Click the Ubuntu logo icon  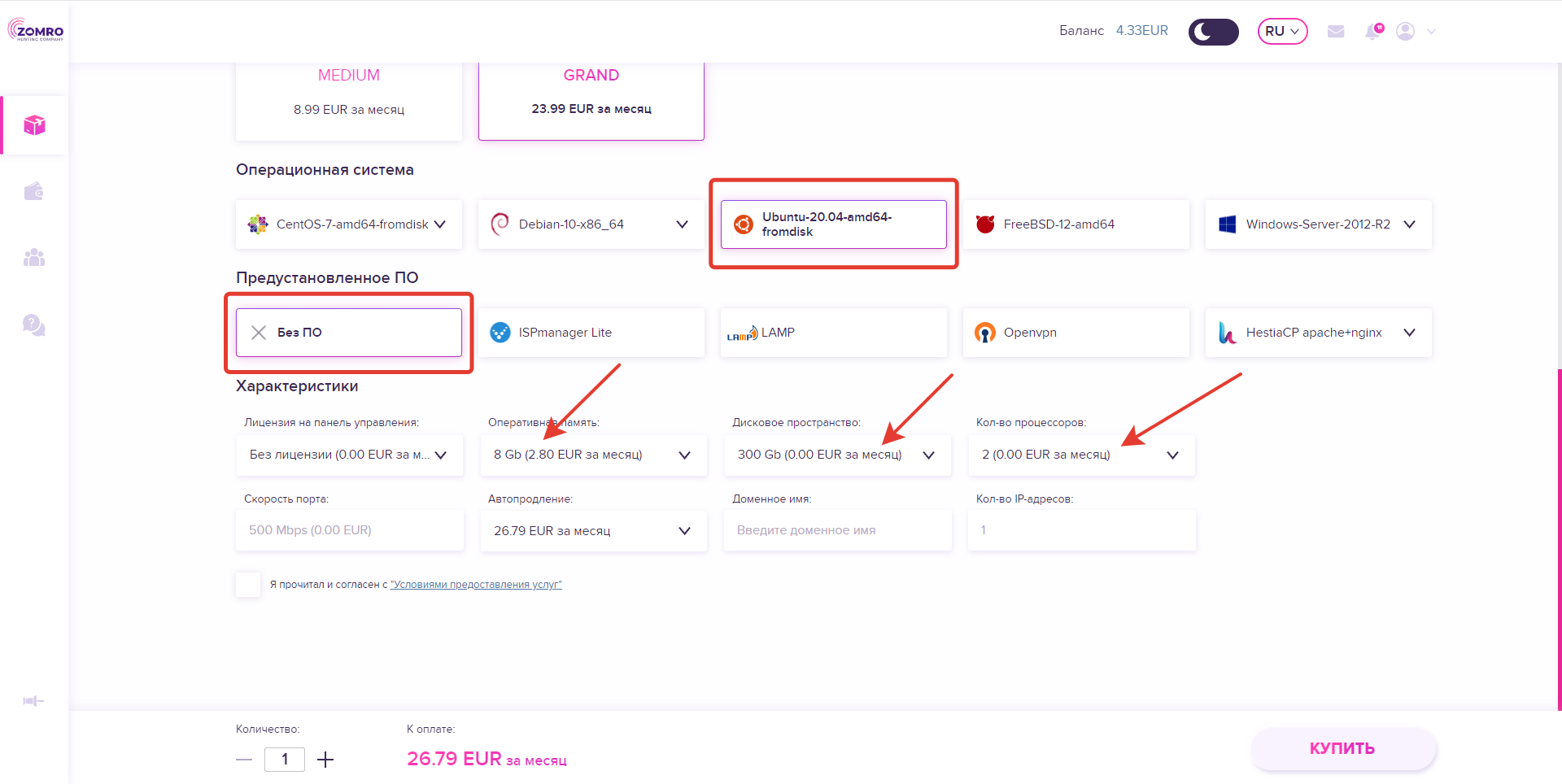coord(744,224)
